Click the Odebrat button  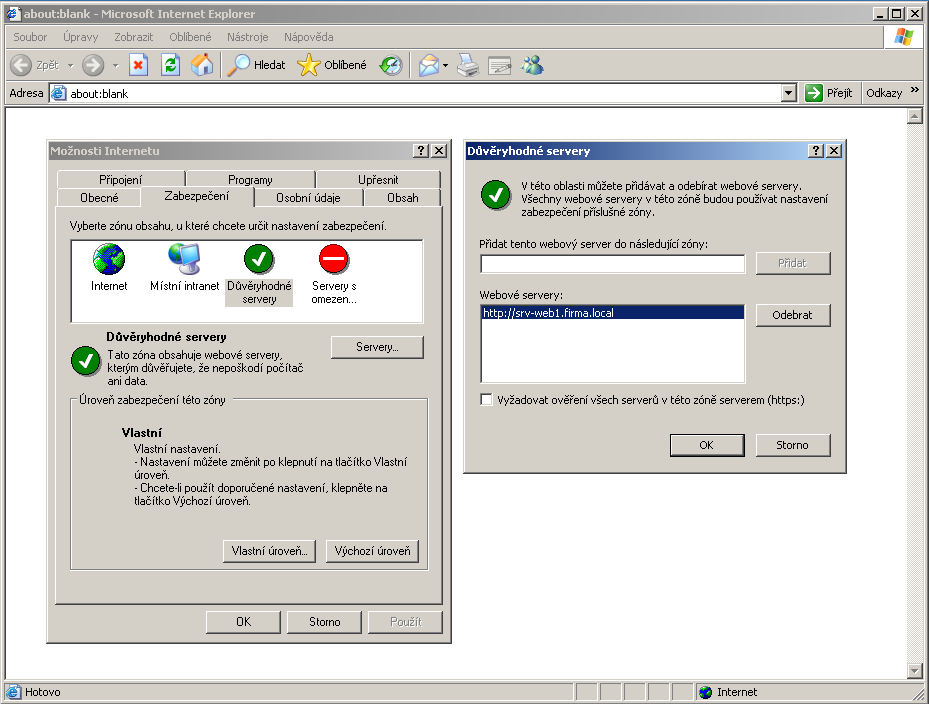click(x=793, y=315)
